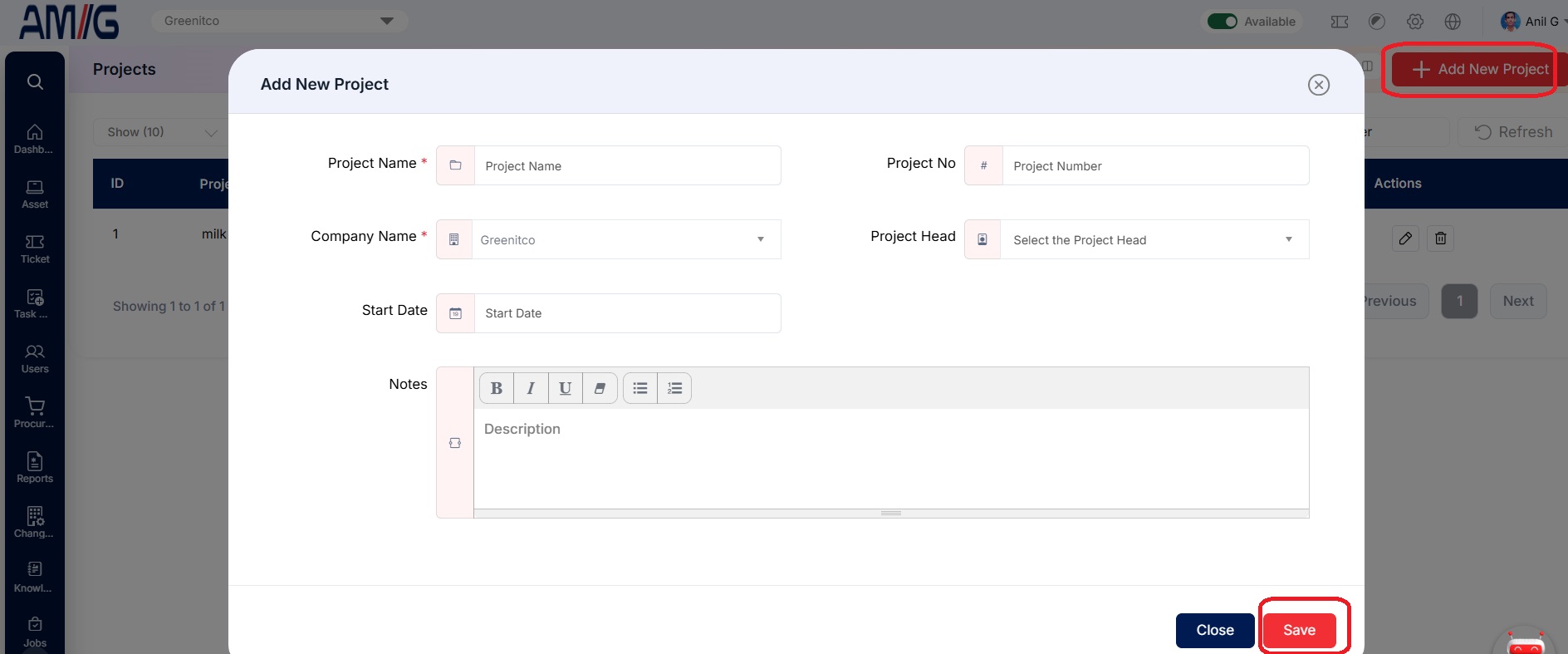The width and height of the screenshot is (1568, 654).
Task: Click the Refresh button
Action: click(x=1513, y=132)
